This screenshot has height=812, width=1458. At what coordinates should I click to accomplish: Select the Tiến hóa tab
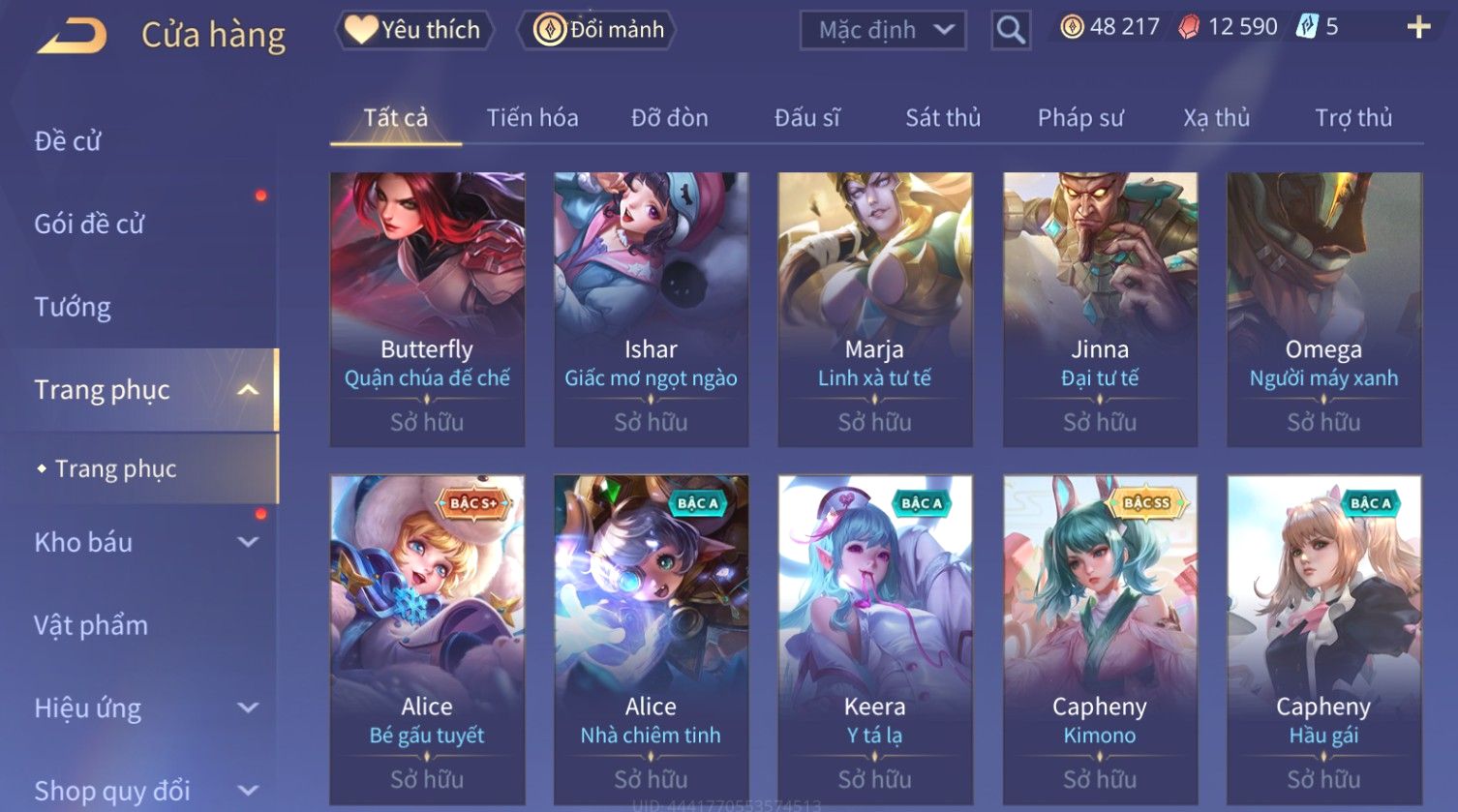click(532, 118)
